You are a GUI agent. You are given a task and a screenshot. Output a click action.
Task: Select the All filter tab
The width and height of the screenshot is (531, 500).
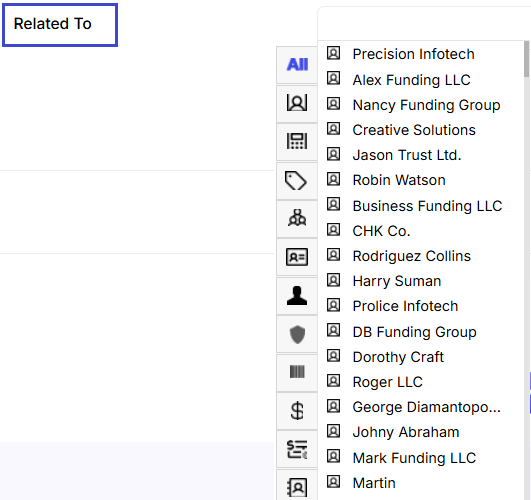tap(297, 64)
